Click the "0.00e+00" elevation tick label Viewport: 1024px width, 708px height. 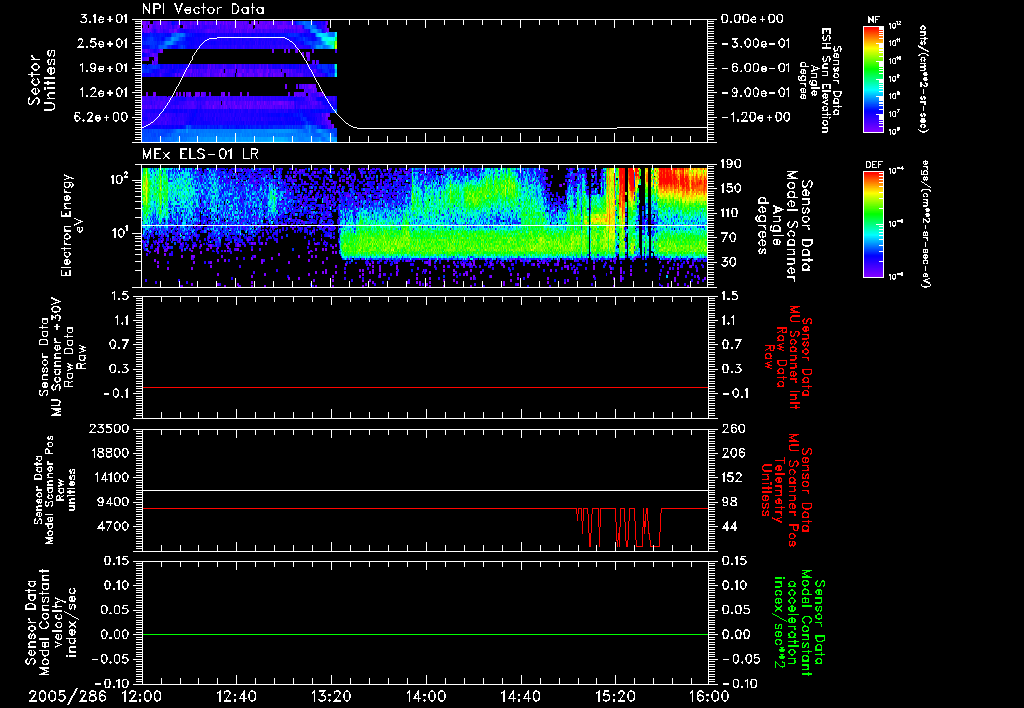[752, 19]
